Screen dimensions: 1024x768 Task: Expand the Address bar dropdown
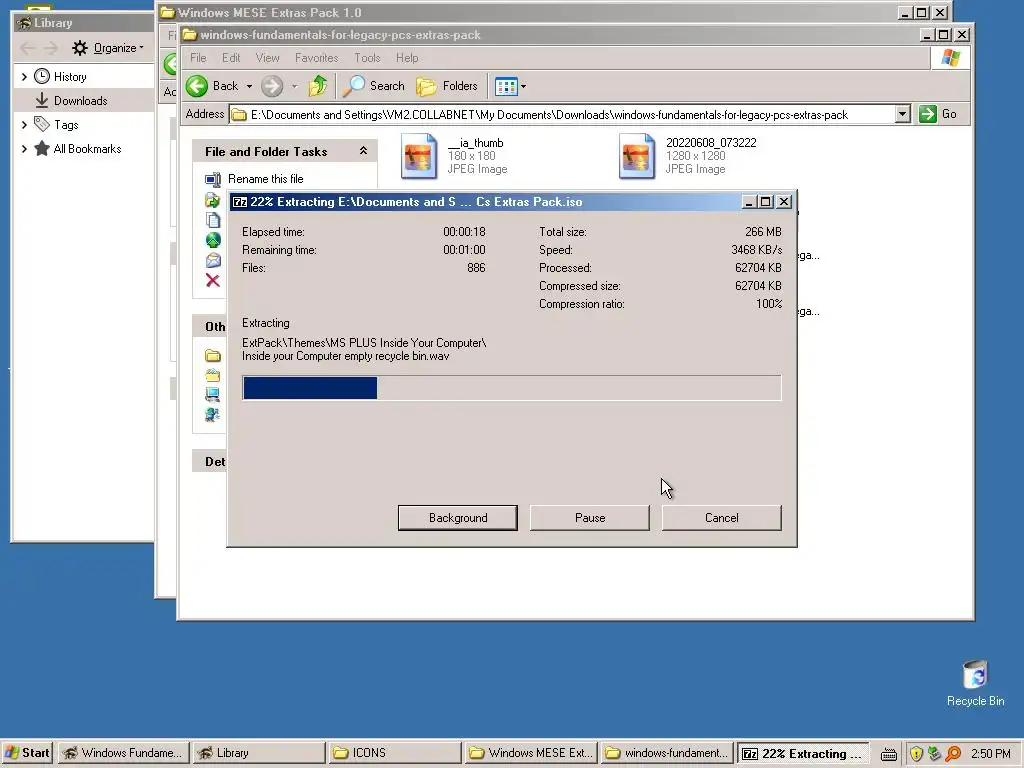point(903,115)
